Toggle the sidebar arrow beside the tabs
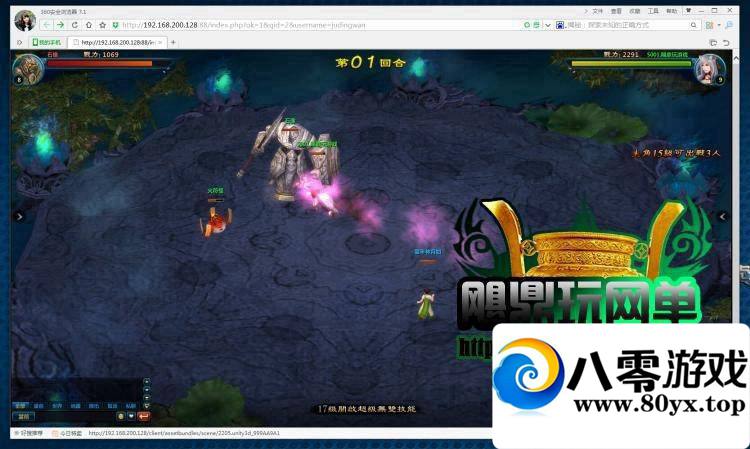750x449 pixels. pos(20,43)
